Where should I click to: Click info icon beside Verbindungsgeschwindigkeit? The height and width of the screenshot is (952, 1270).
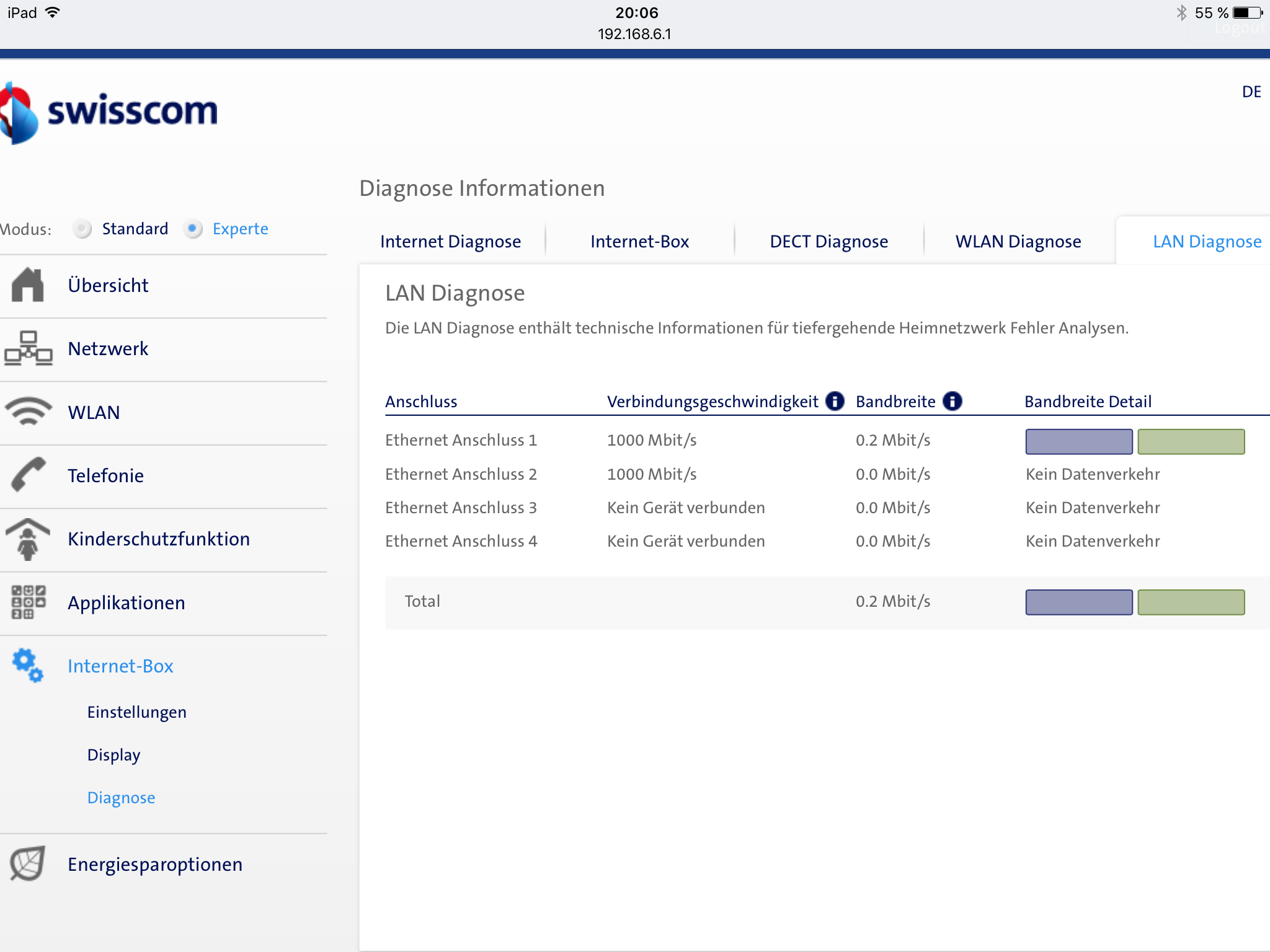pos(835,402)
